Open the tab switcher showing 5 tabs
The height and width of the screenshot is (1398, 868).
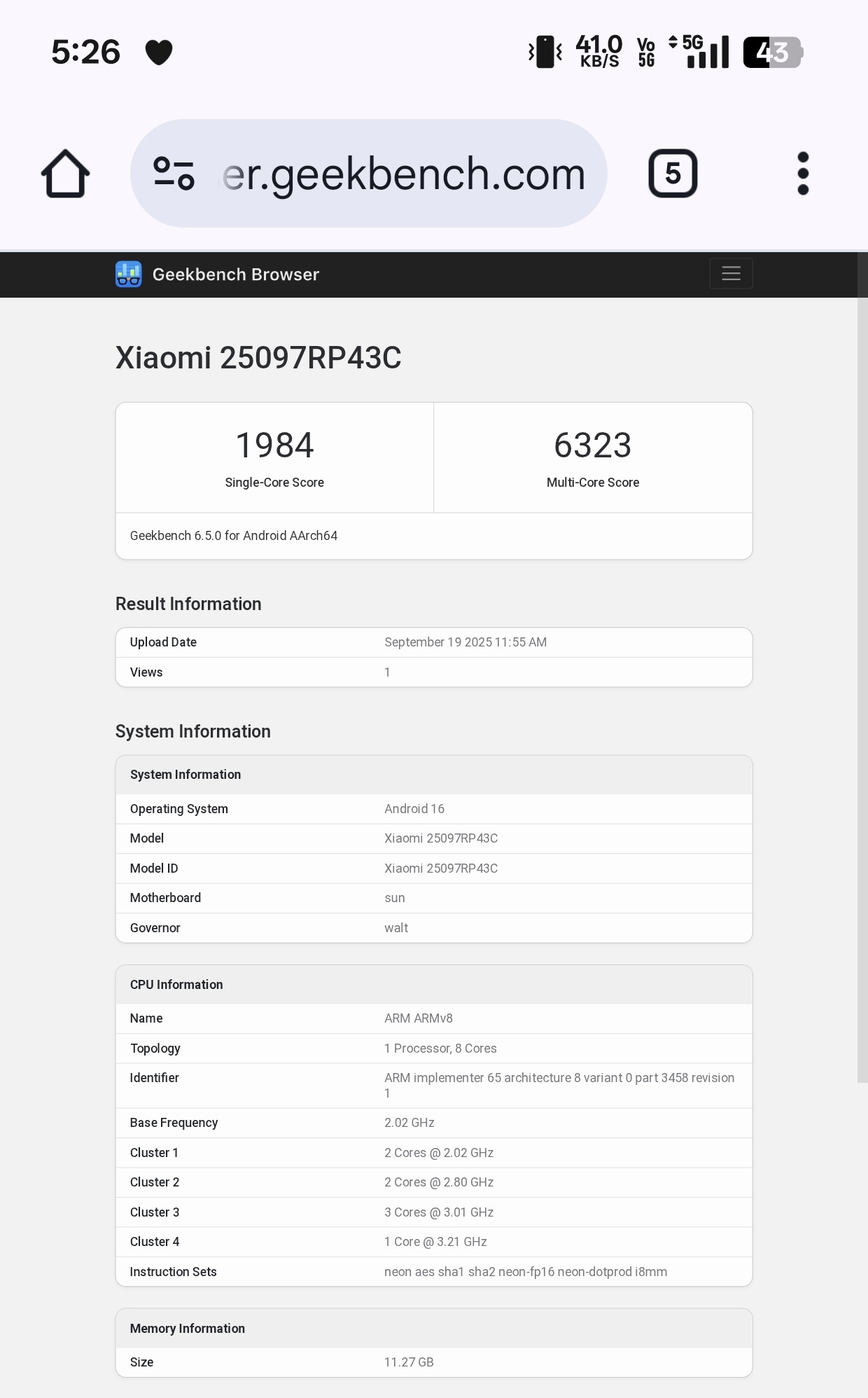672,174
